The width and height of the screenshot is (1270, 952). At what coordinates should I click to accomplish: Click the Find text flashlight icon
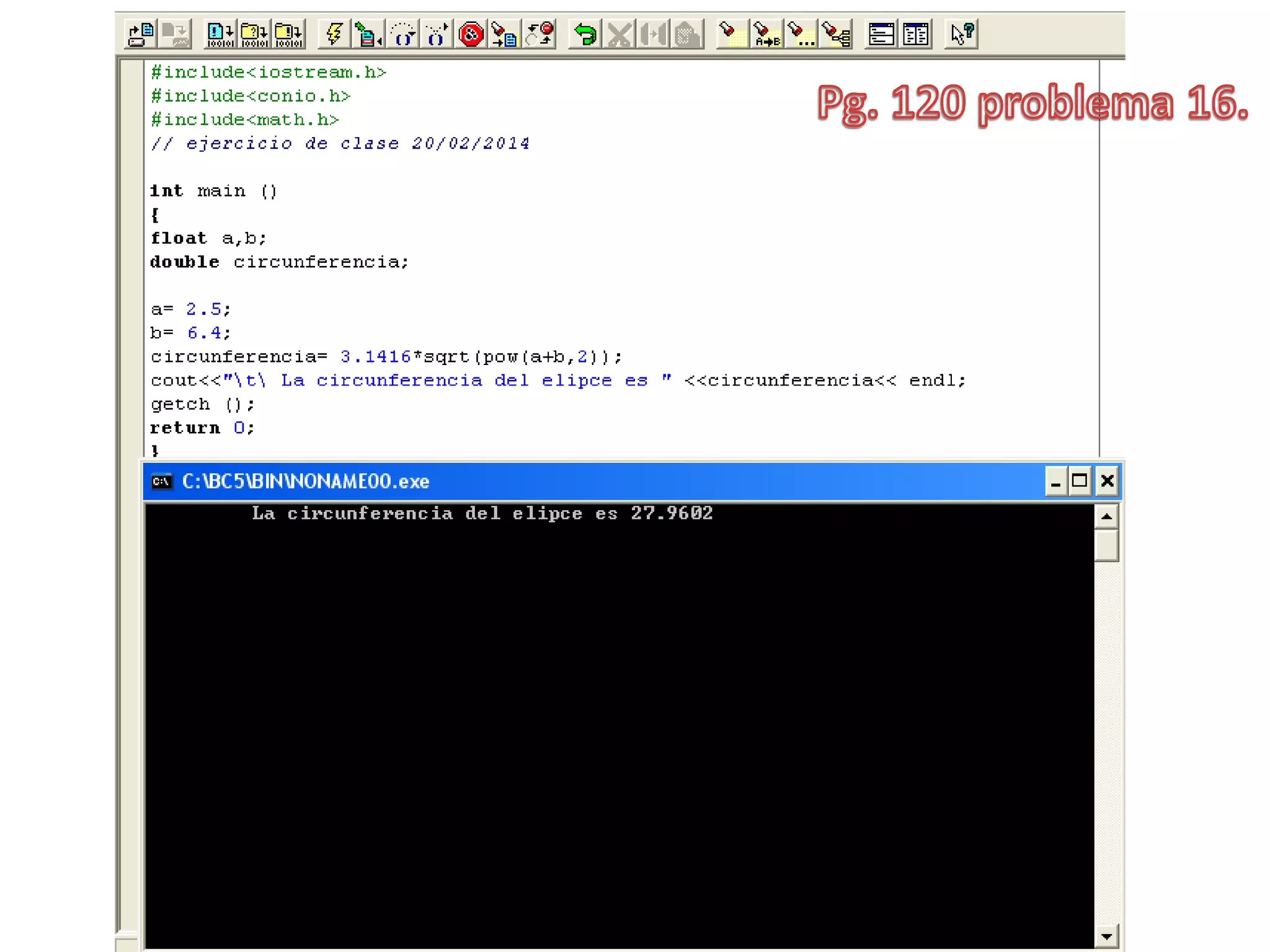point(732,34)
